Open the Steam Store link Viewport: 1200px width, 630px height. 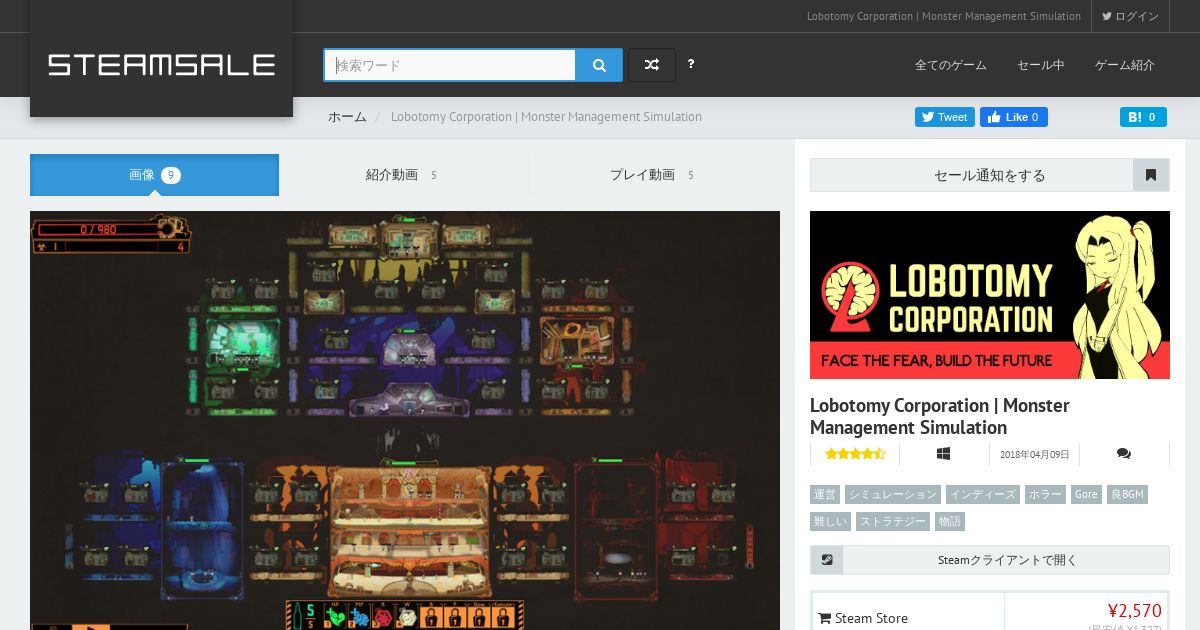coord(863,618)
